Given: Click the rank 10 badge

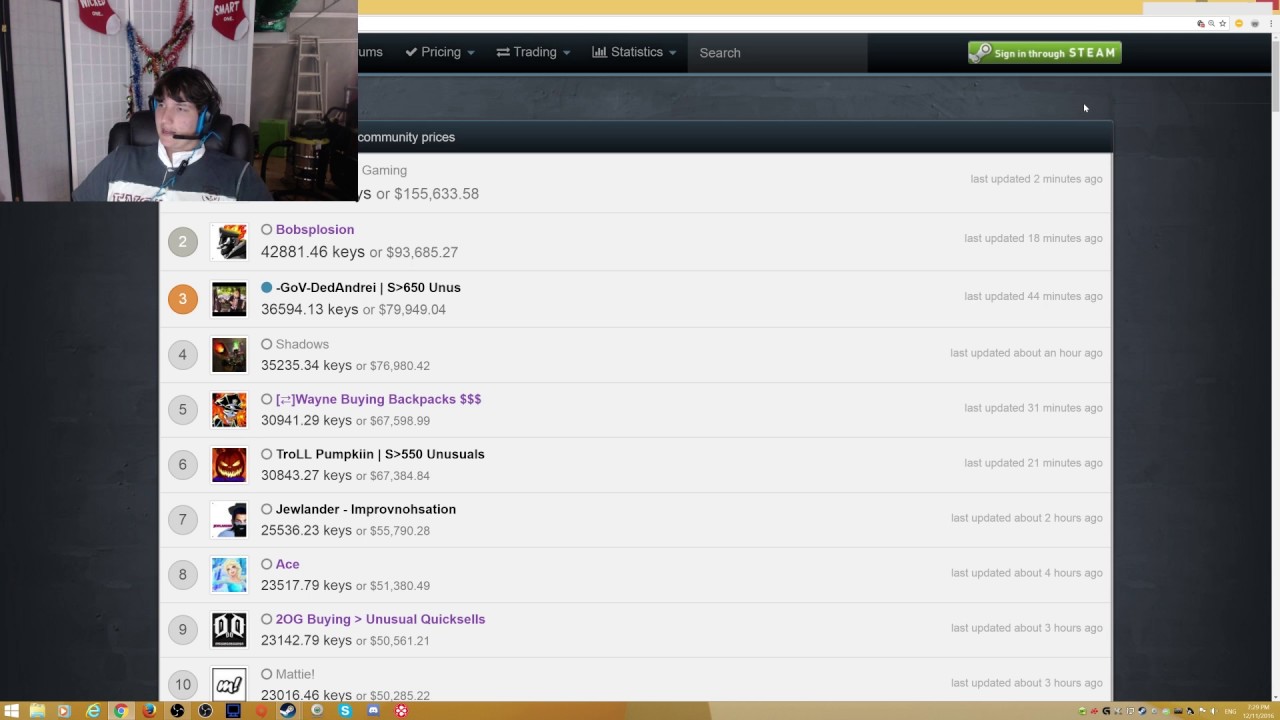Looking at the screenshot, I should pyautogui.click(x=182, y=684).
